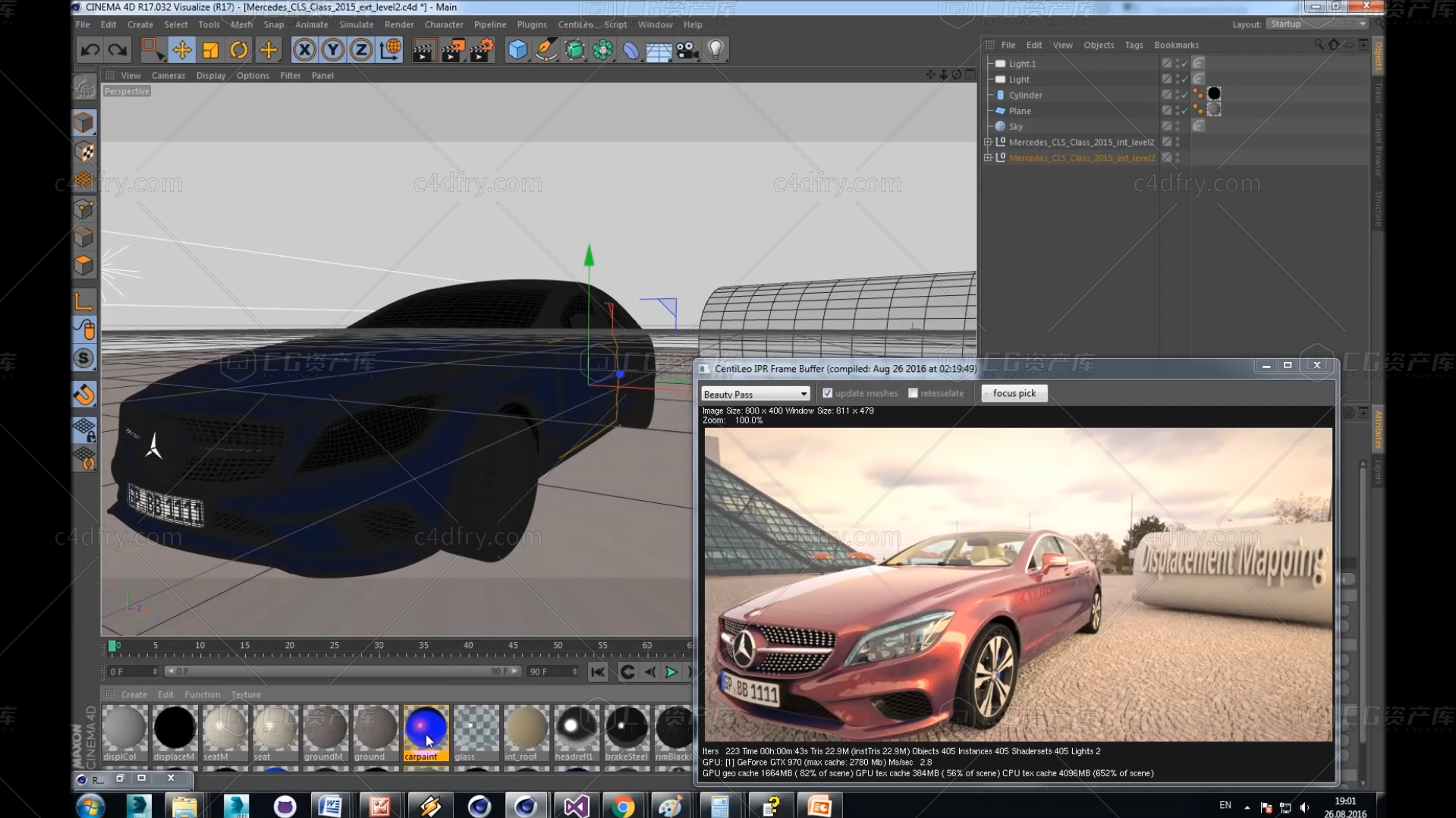Click the Windows Start button

[90, 806]
